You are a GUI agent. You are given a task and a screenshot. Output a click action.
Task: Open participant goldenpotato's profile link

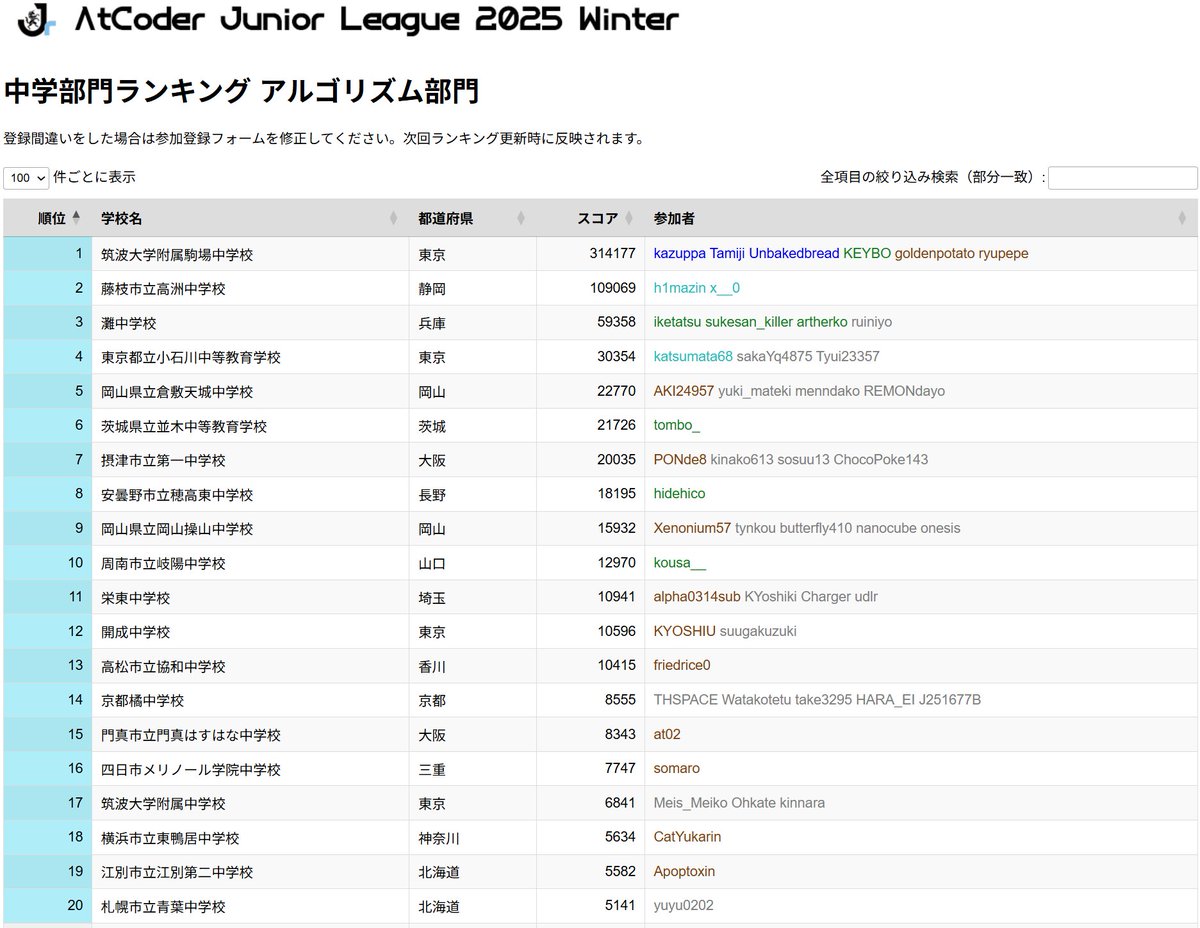pos(934,254)
